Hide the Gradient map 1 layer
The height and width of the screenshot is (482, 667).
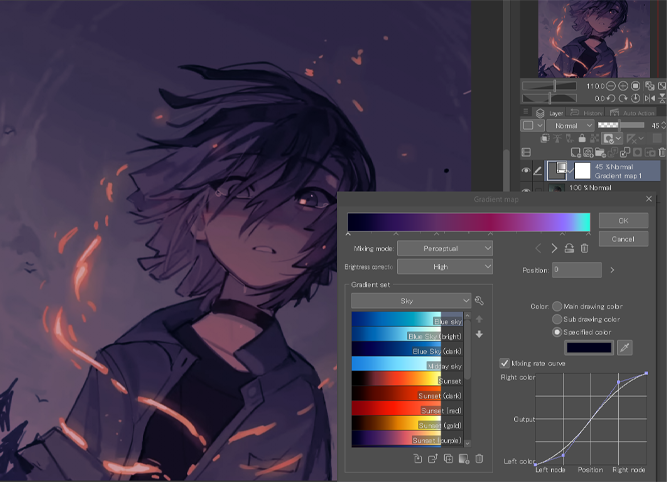tap(528, 168)
